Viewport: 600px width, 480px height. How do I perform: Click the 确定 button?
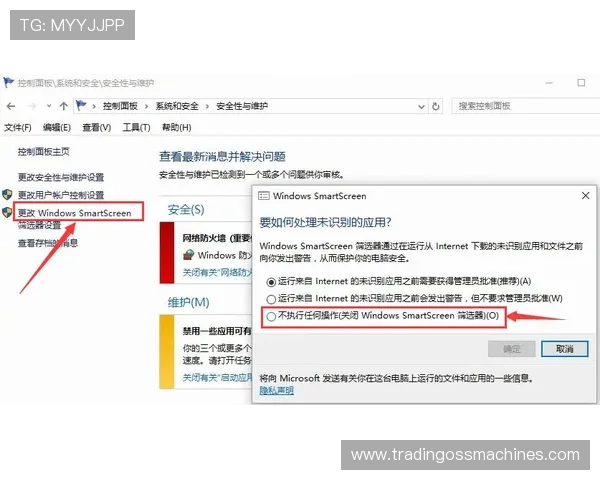click(512, 349)
